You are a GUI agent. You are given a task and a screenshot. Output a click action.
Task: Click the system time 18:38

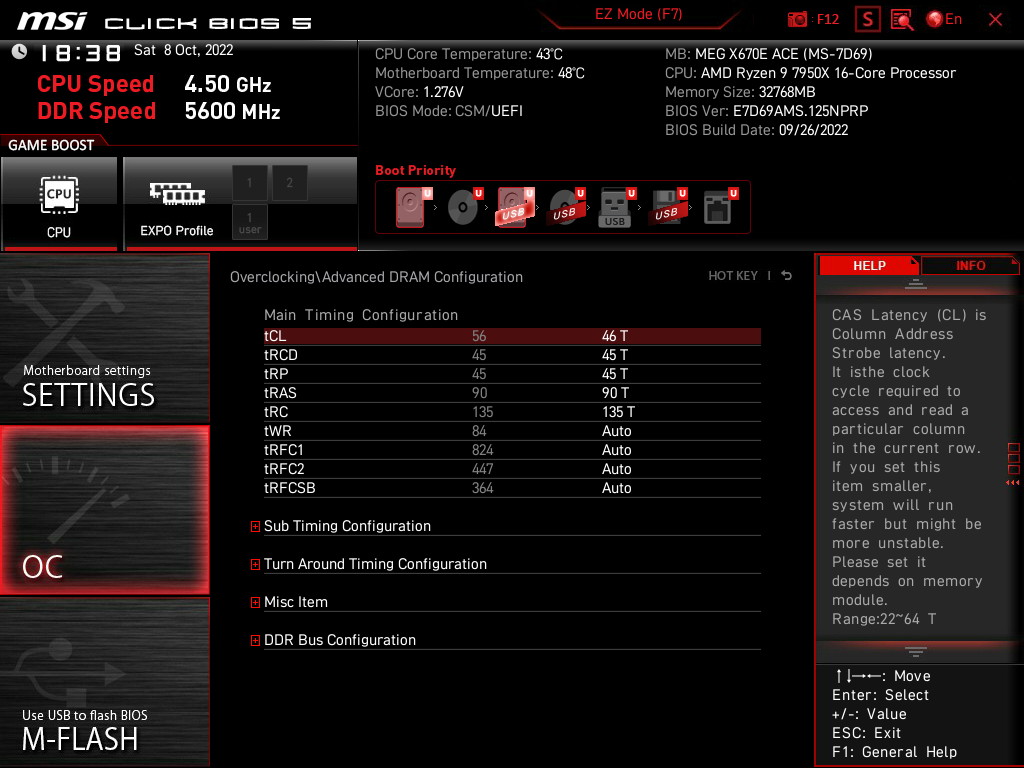pyautogui.click(x=80, y=52)
